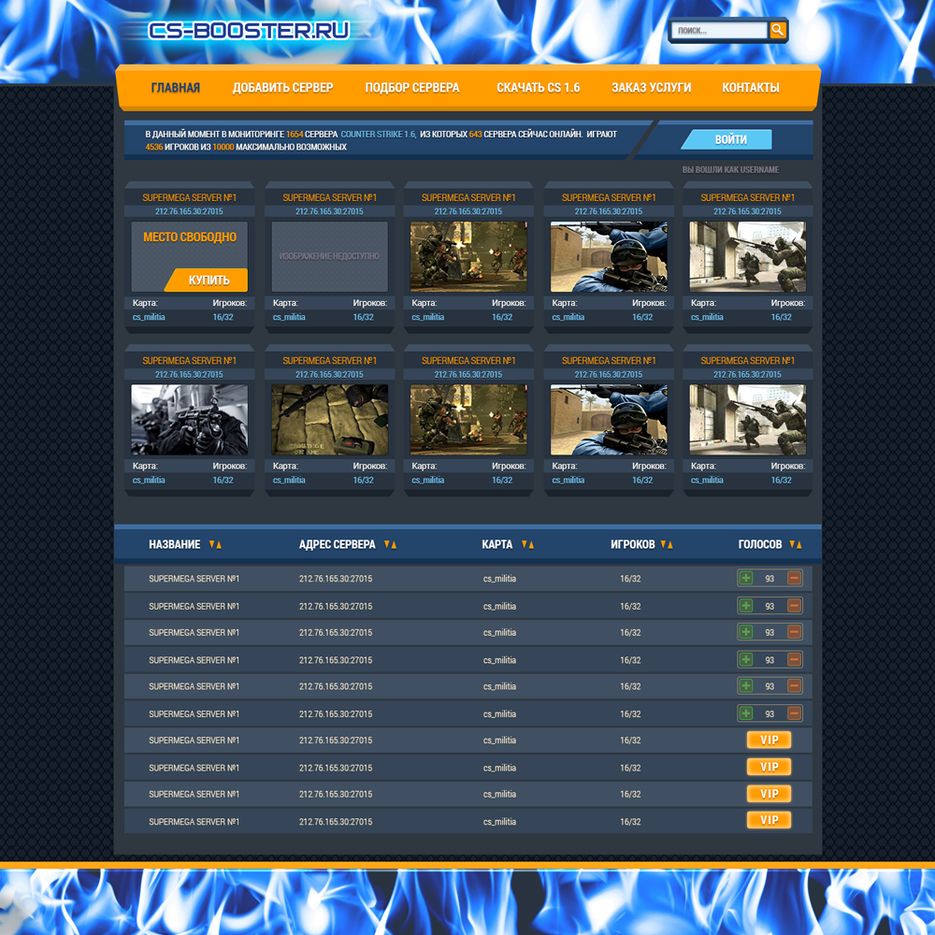
Task: Click the Counter Strike 1.6 link text
Action: [378, 134]
